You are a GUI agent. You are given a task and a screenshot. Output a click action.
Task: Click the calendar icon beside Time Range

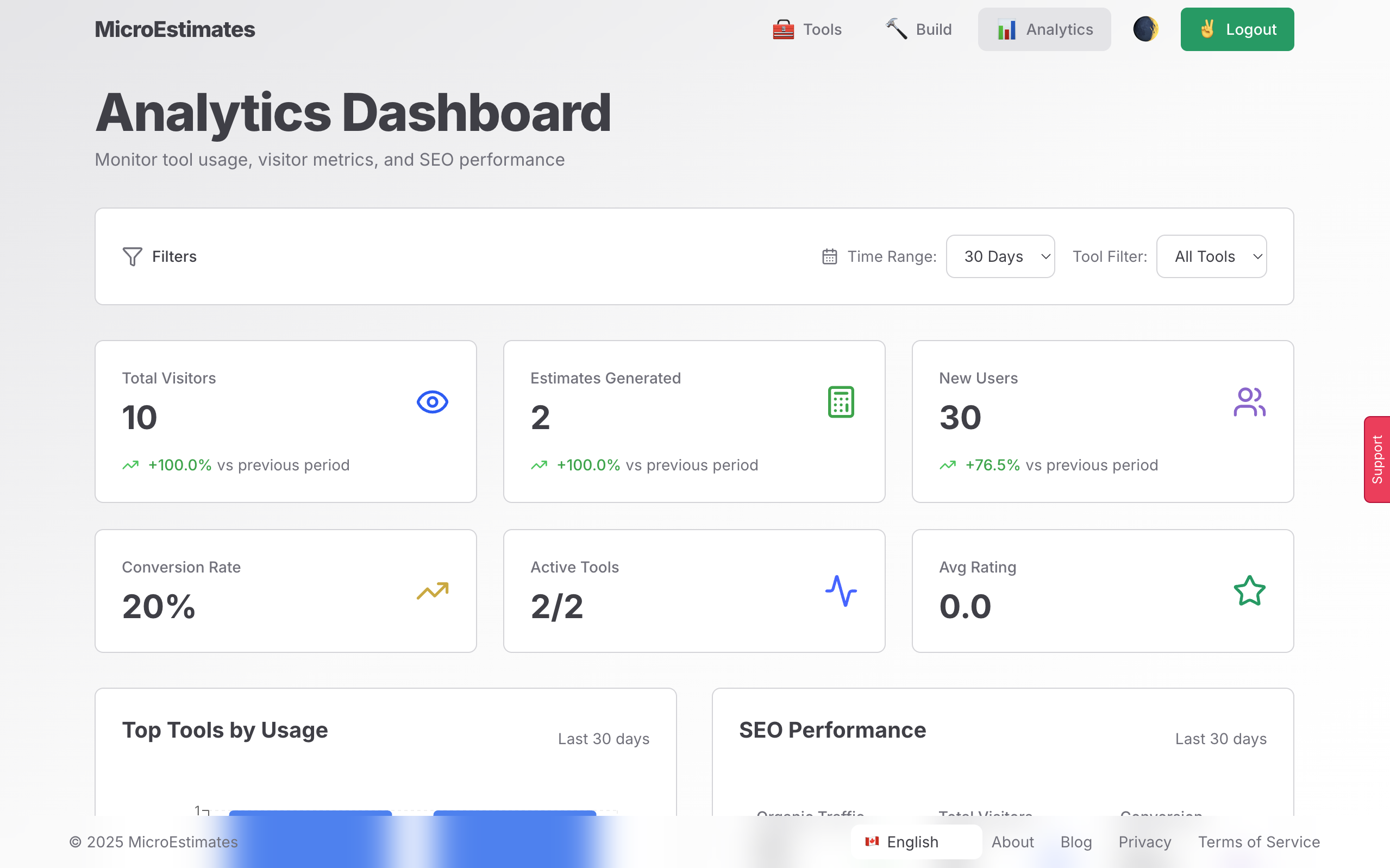(x=829, y=256)
